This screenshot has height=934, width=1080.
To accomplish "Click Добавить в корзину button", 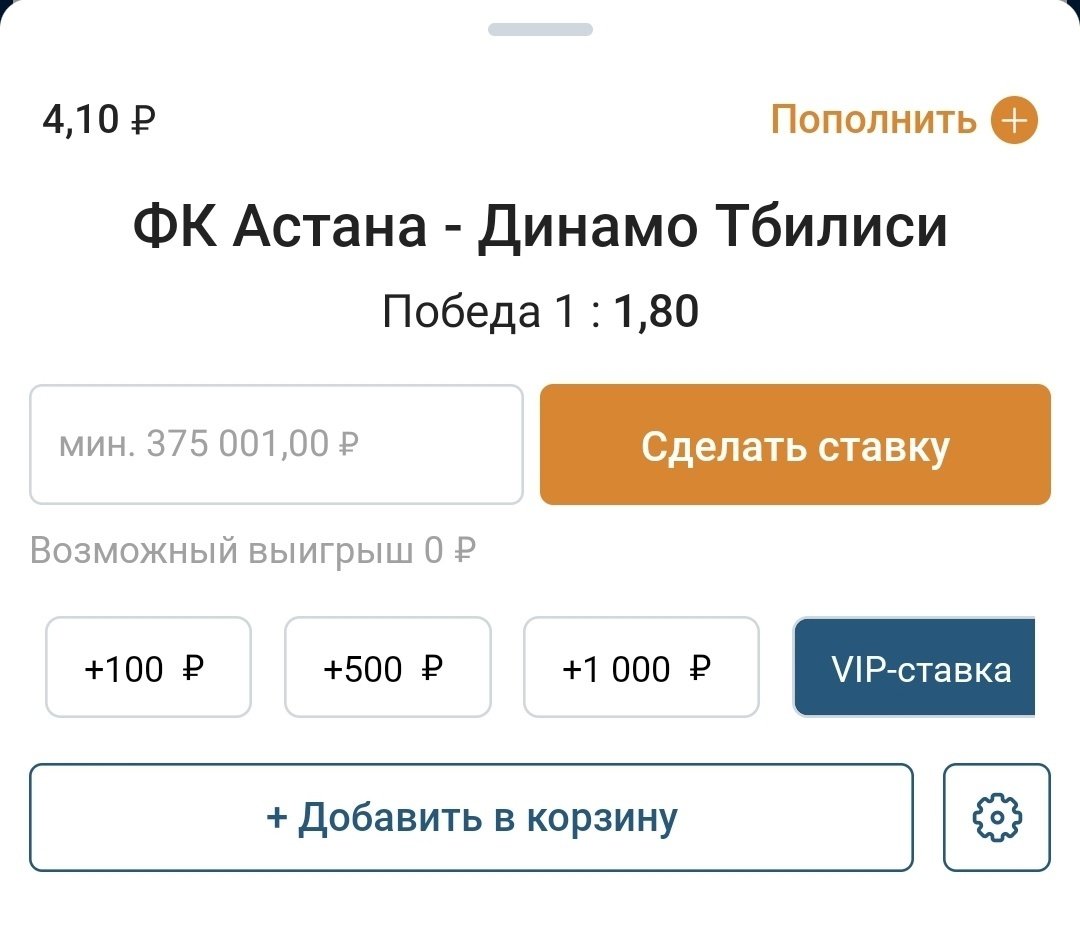I will [x=471, y=817].
